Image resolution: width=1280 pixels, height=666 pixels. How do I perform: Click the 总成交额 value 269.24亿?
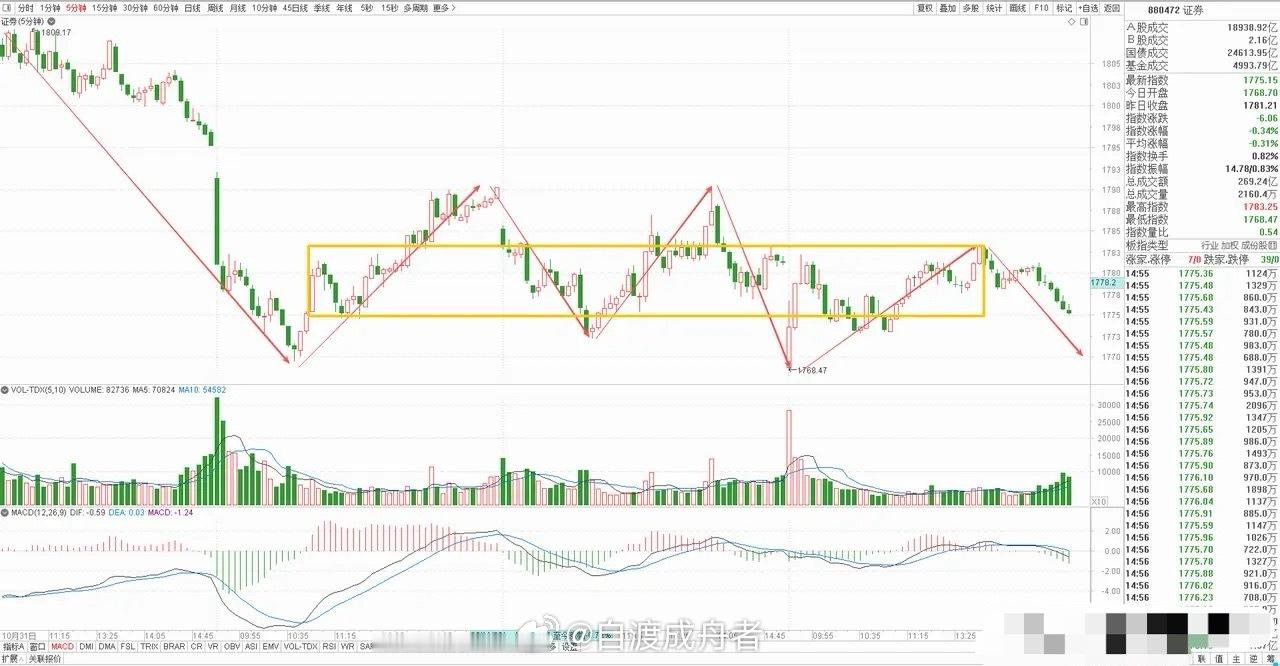(1259, 182)
